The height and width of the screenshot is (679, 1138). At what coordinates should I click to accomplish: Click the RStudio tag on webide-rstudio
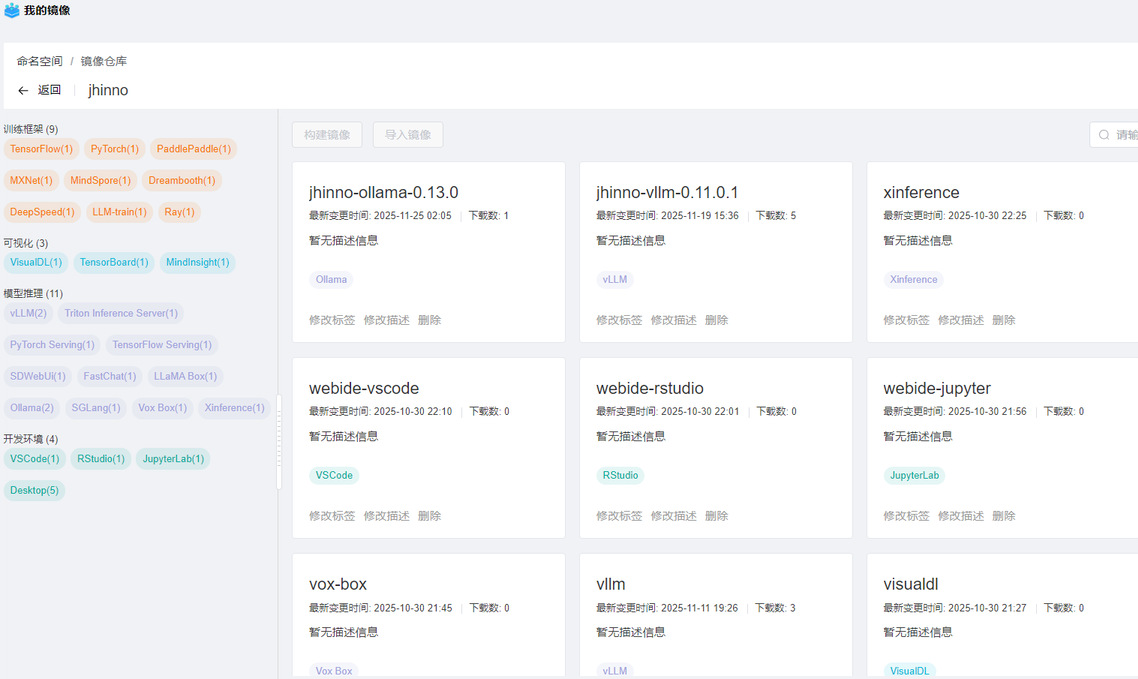point(620,475)
